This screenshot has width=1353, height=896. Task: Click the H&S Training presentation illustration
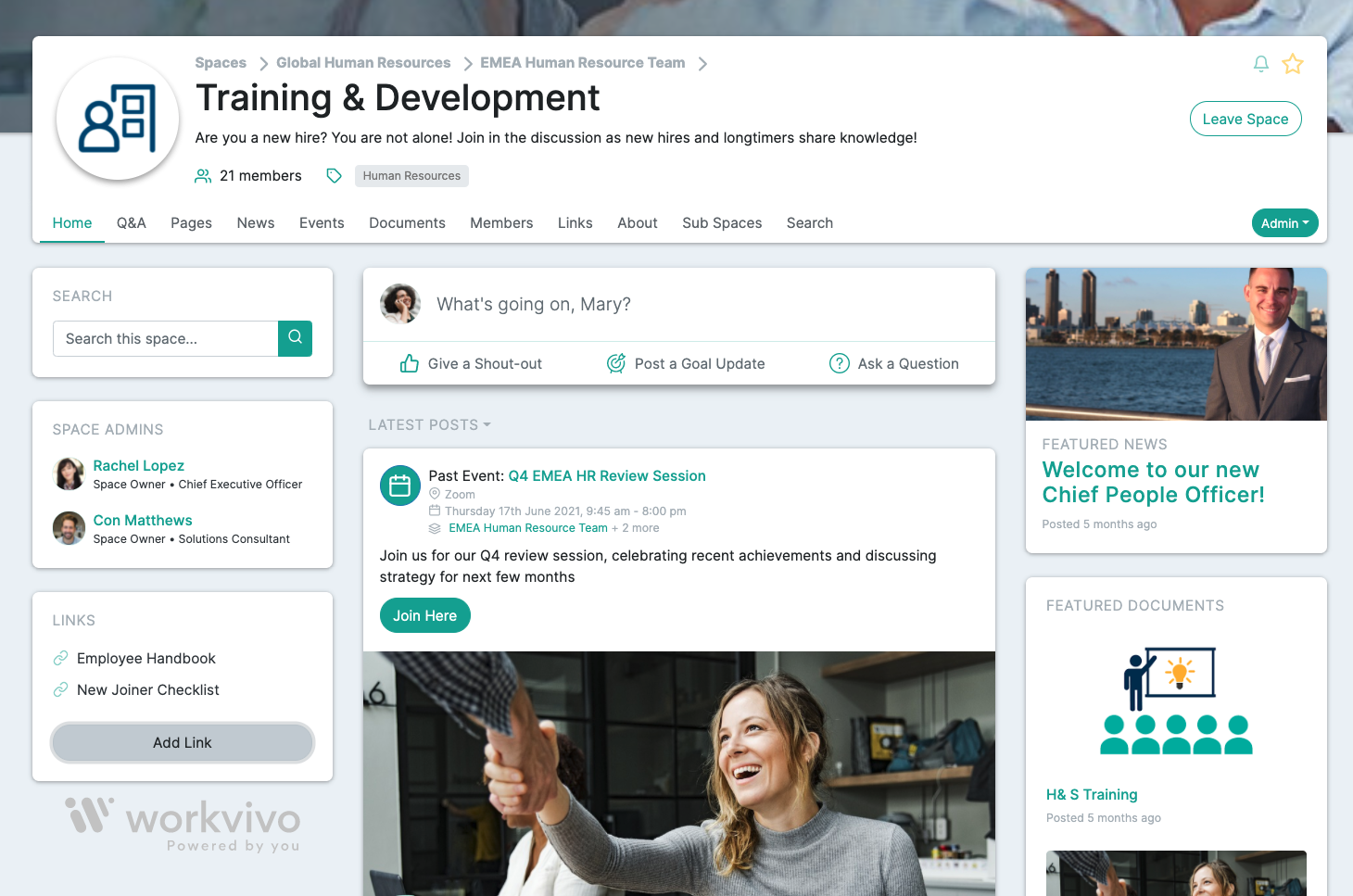click(1176, 700)
